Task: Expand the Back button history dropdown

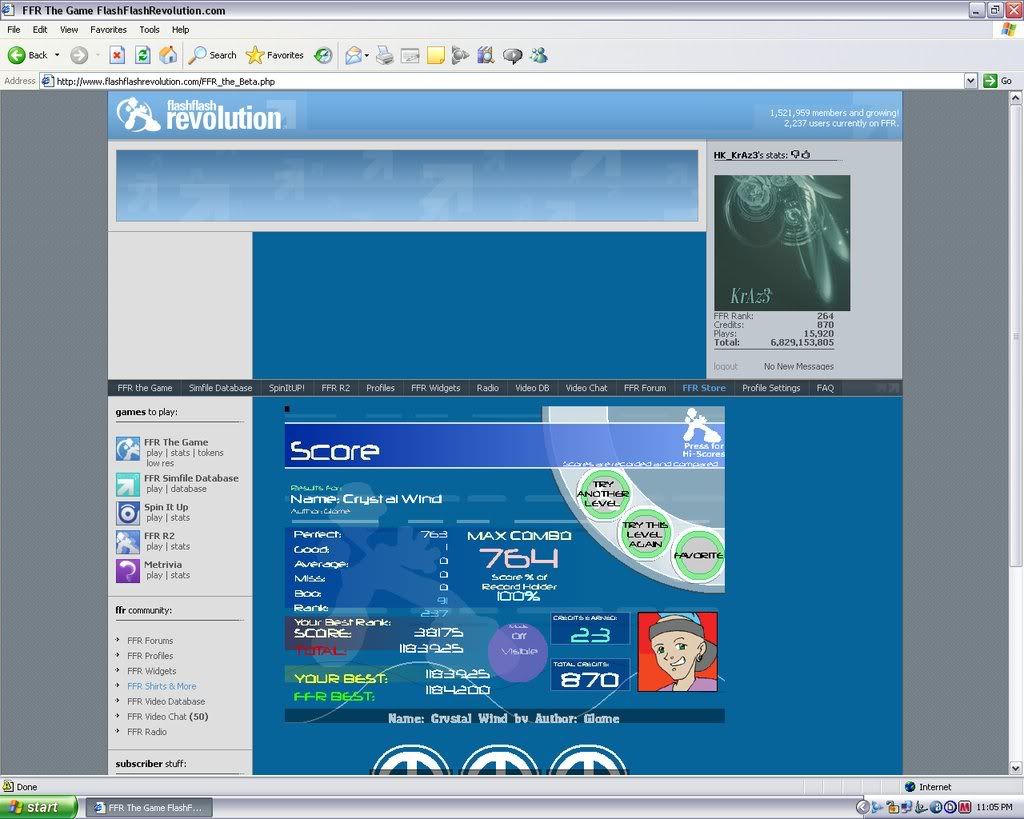Action: [x=57, y=55]
